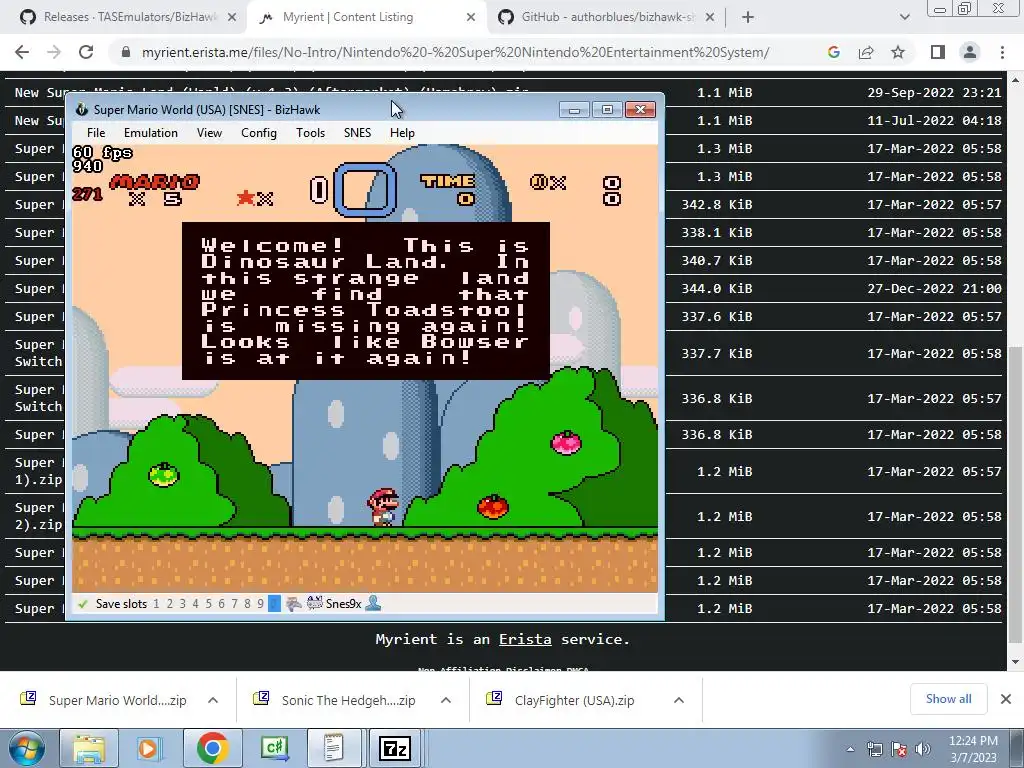The image size is (1024, 768).
Task: Open Windows Explorer from taskbar
Action: (89, 748)
